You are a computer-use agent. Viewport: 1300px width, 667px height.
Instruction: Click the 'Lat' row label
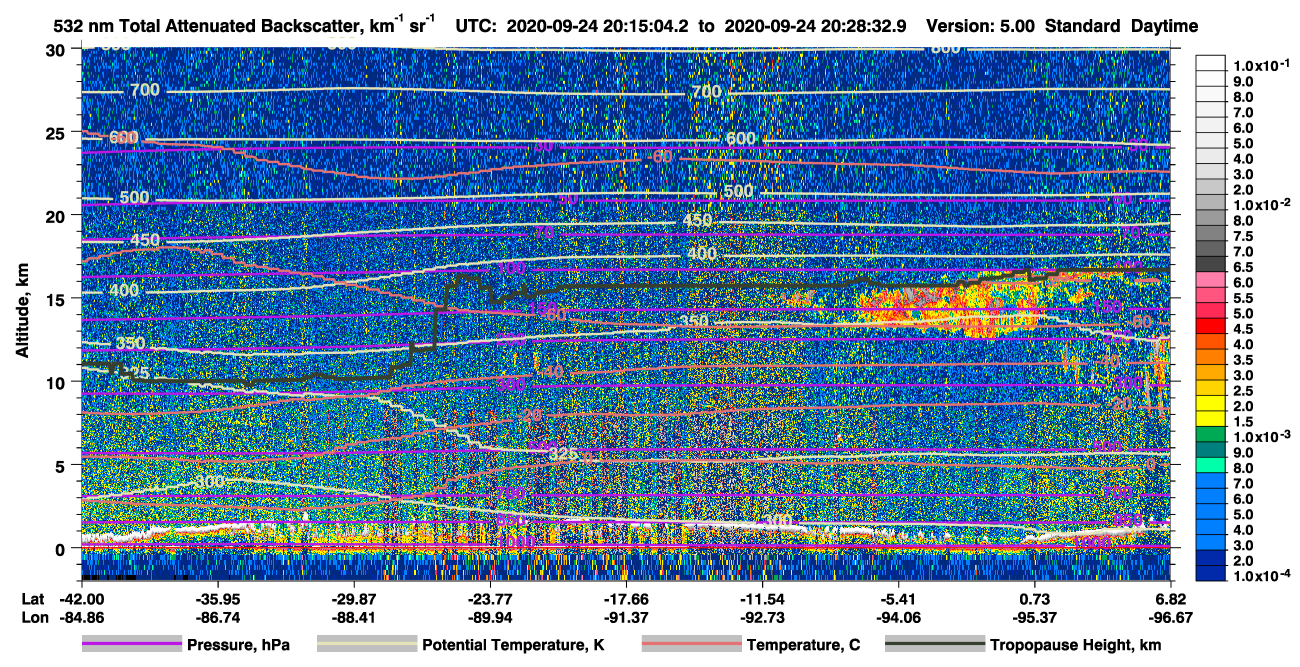pos(32,599)
